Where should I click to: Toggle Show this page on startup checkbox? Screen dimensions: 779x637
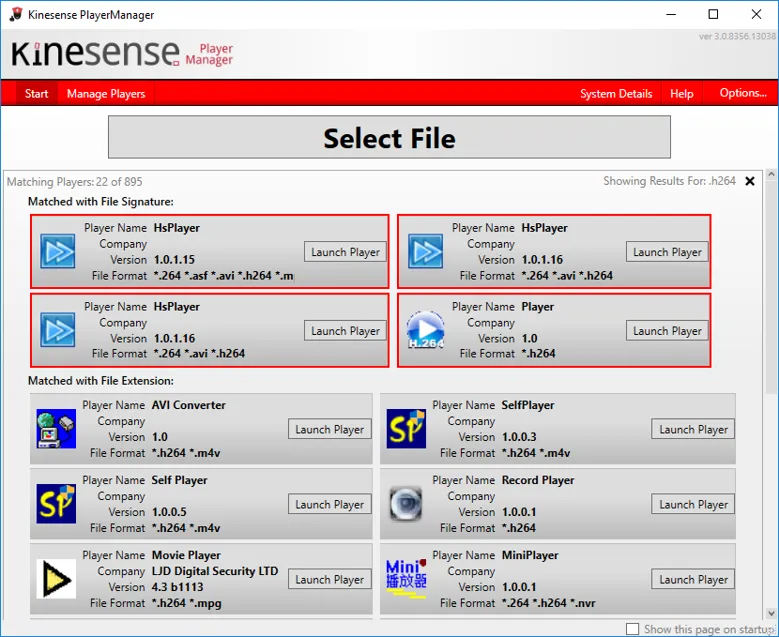click(632, 629)
